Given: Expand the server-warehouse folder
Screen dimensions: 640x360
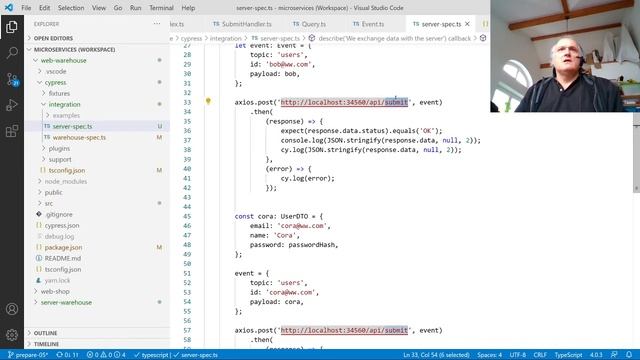Looking at the screenshot, I should coord(97,302).
